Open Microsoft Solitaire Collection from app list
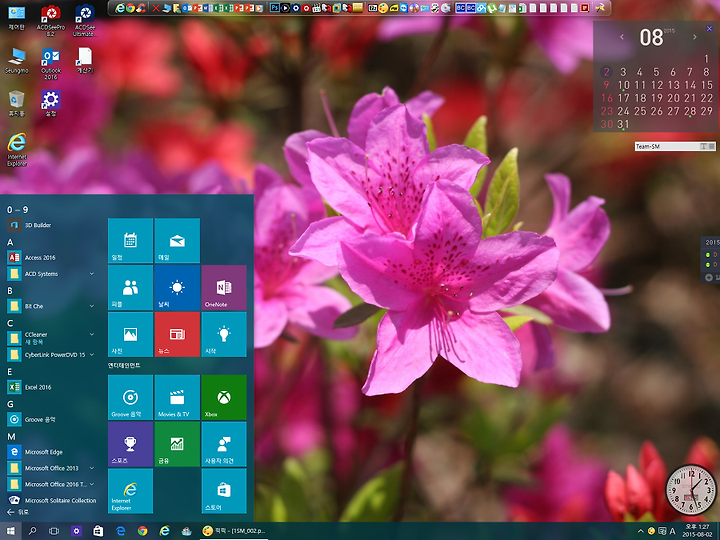The width and height of the screenshot is (720, 540). [51, 500]
